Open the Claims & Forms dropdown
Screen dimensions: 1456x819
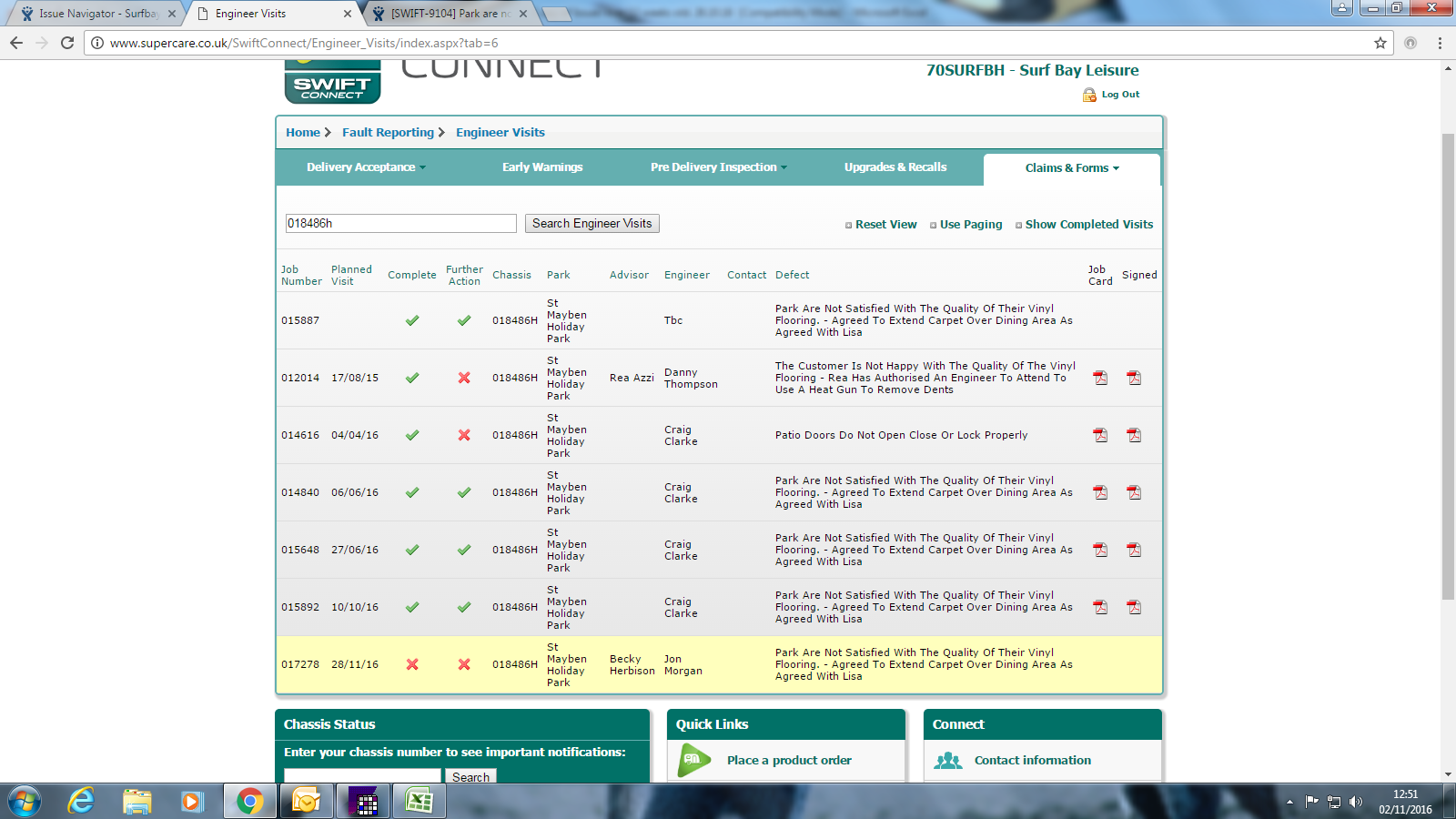pos(1071,168)
